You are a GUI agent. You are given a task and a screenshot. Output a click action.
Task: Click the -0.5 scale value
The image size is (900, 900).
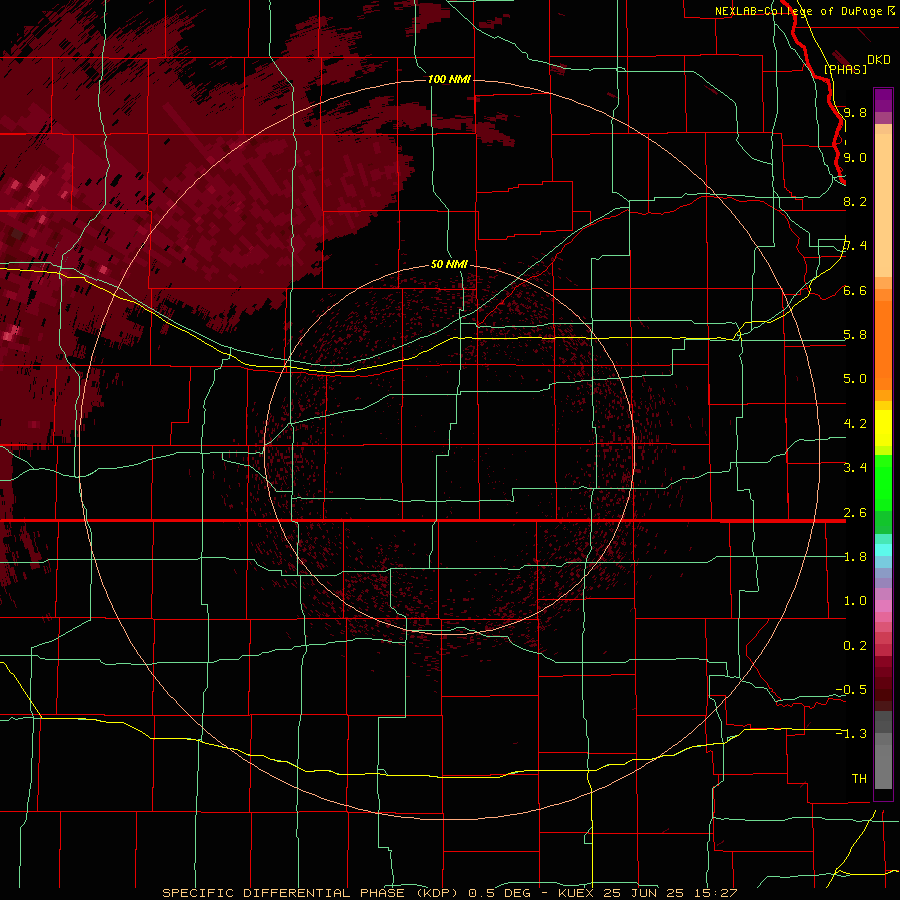[x=851, y=690]
